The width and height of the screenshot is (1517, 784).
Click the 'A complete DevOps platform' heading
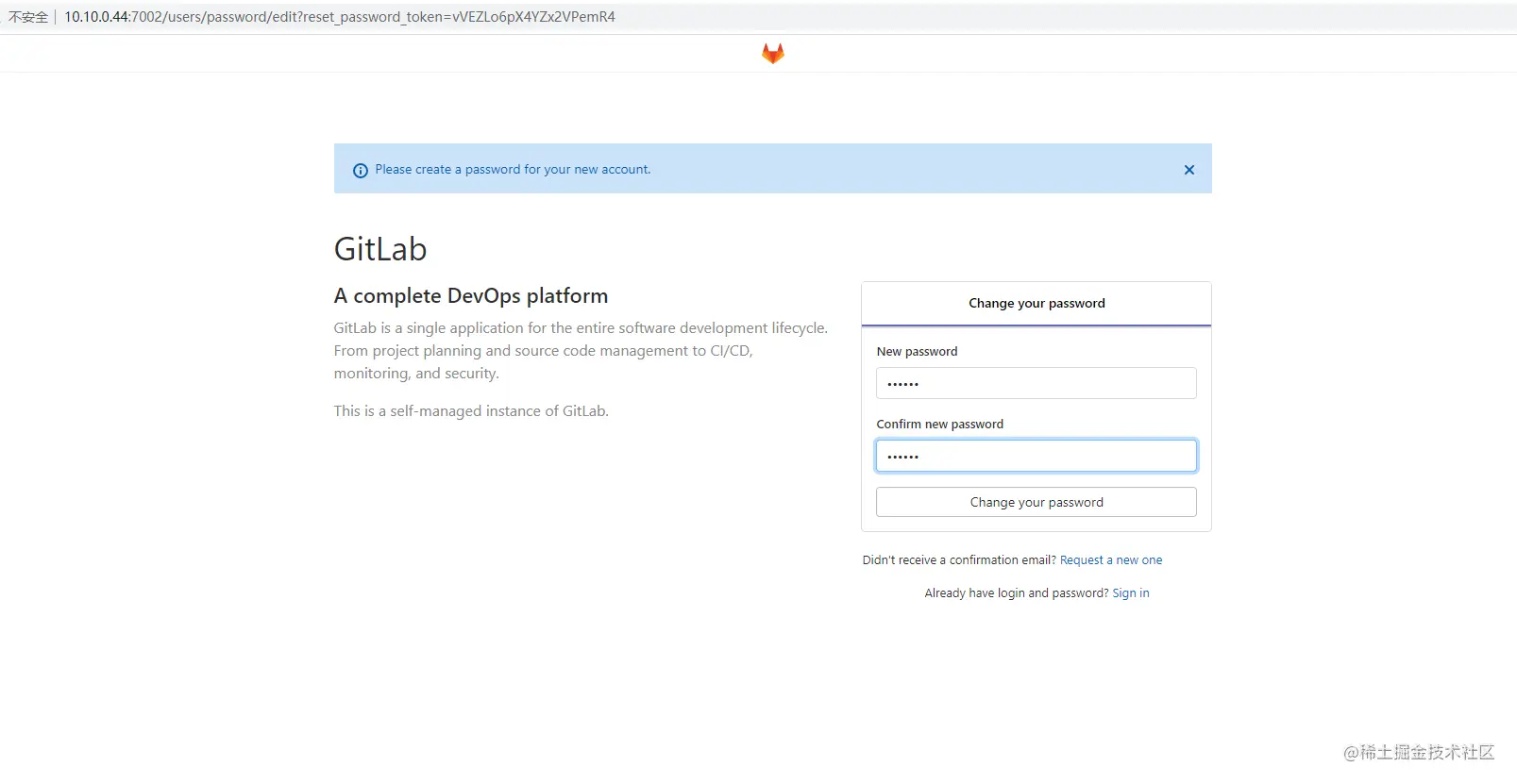tap(471, 296)
